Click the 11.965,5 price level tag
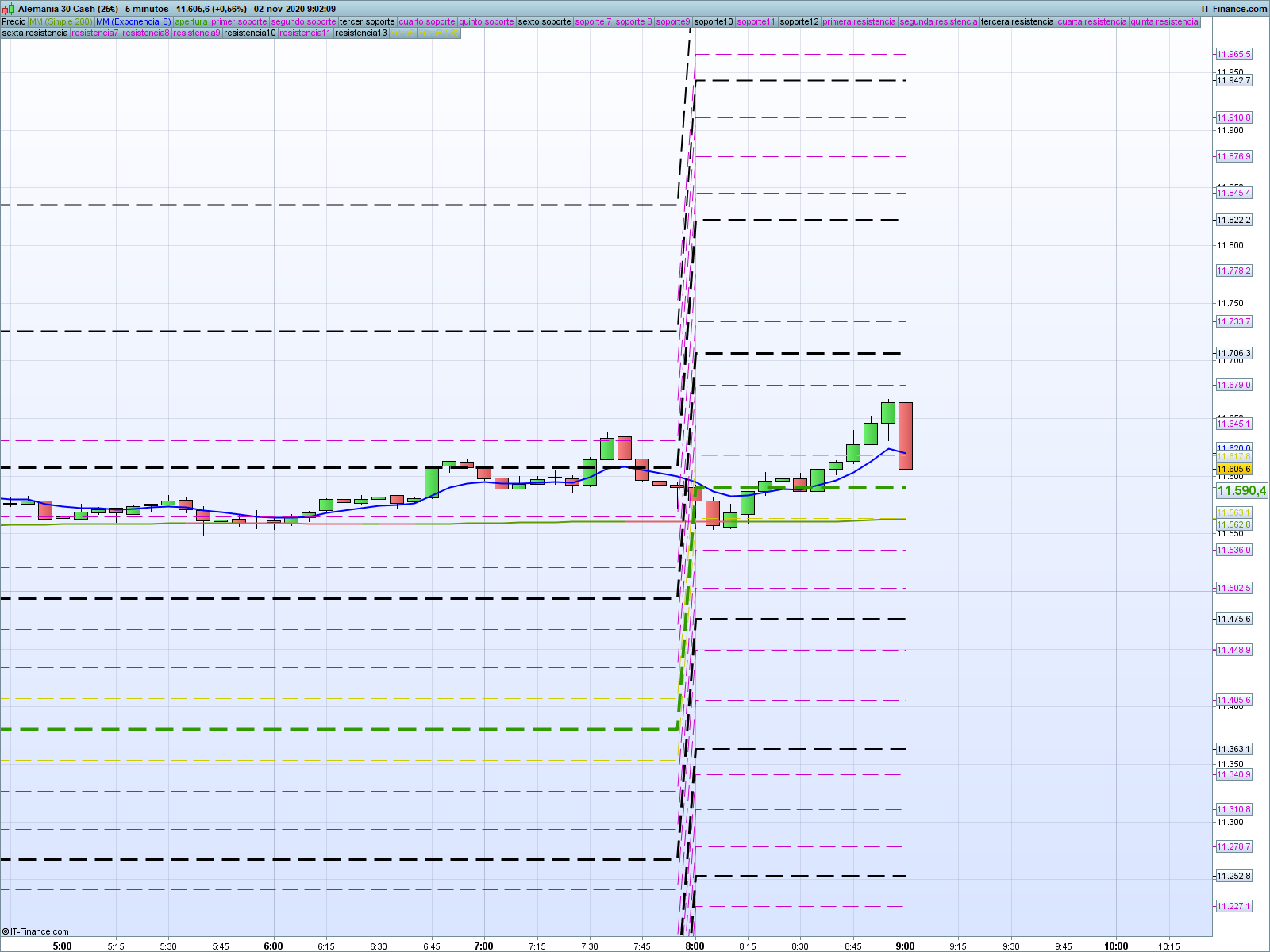 (x=1234, y=54)
